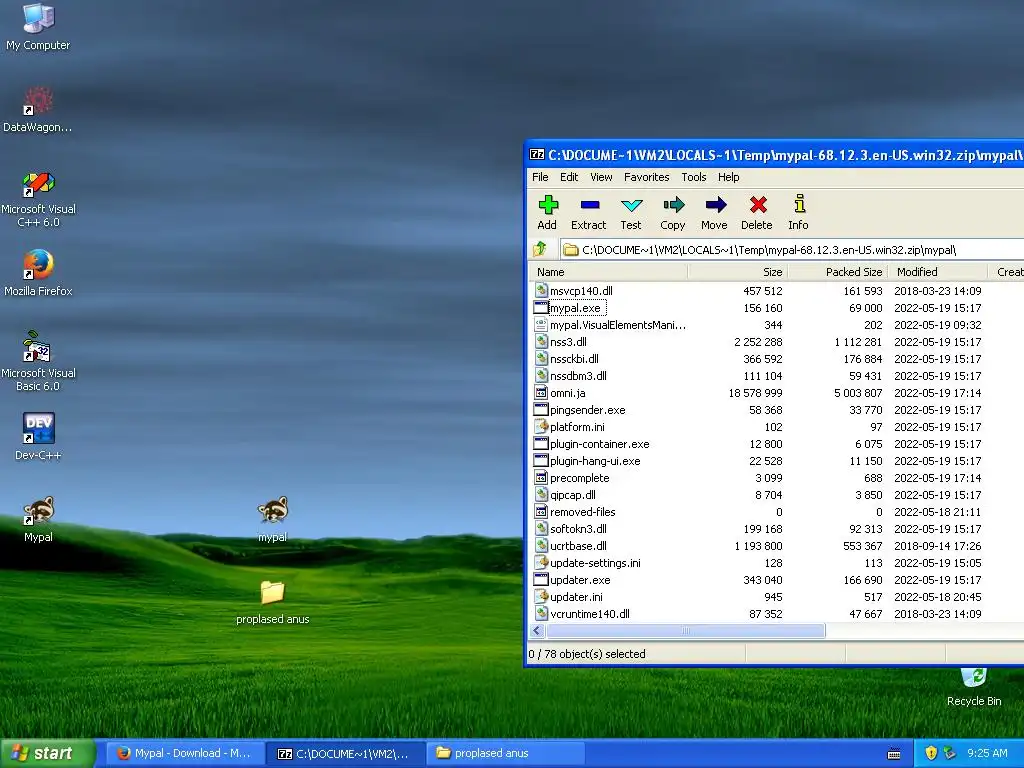The image size is (1024, 768).
Task: Click the Add toolbar icon in 7-Zip
Action: click(547, 212)
